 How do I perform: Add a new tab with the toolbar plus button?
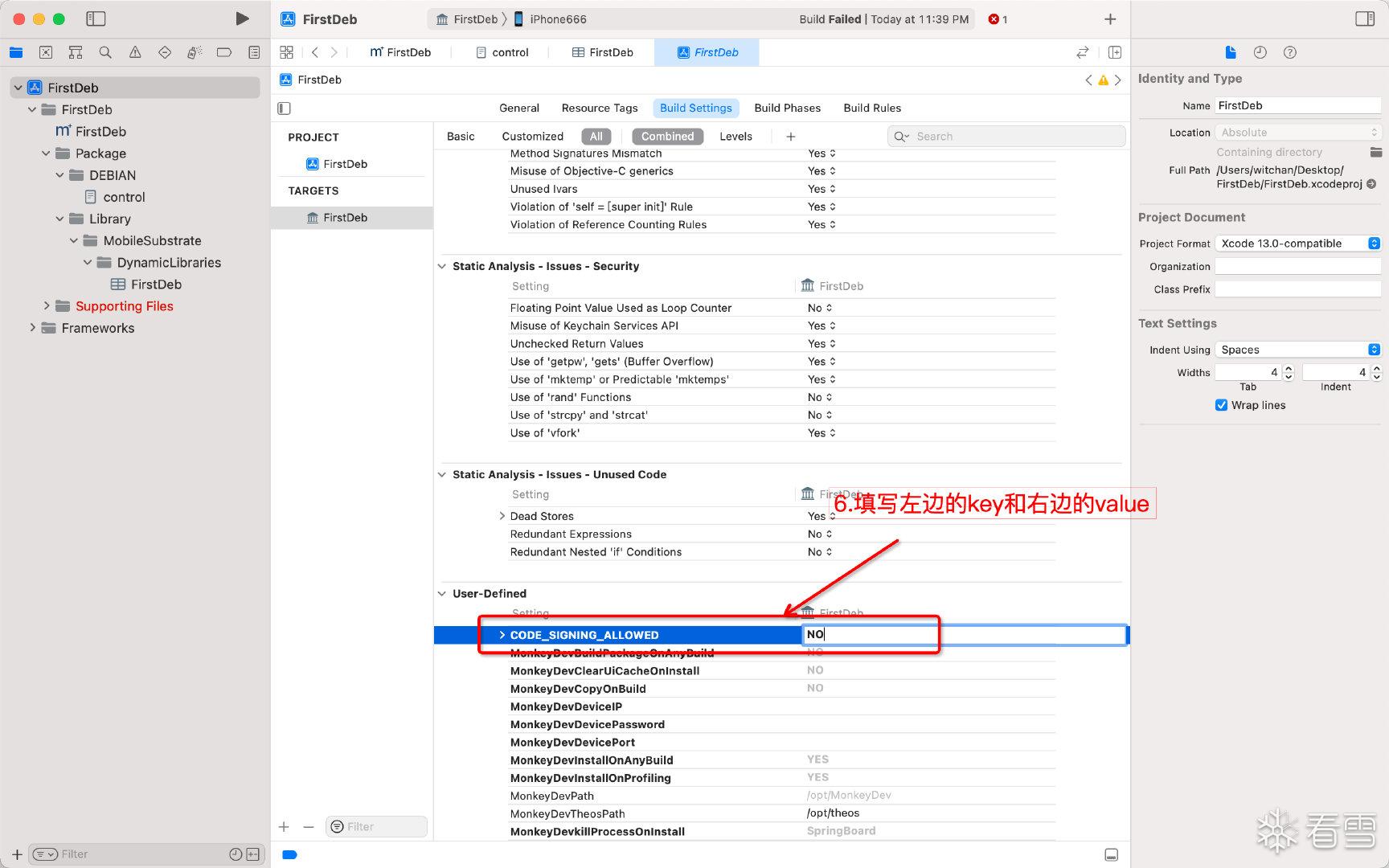click(1110, 18)
